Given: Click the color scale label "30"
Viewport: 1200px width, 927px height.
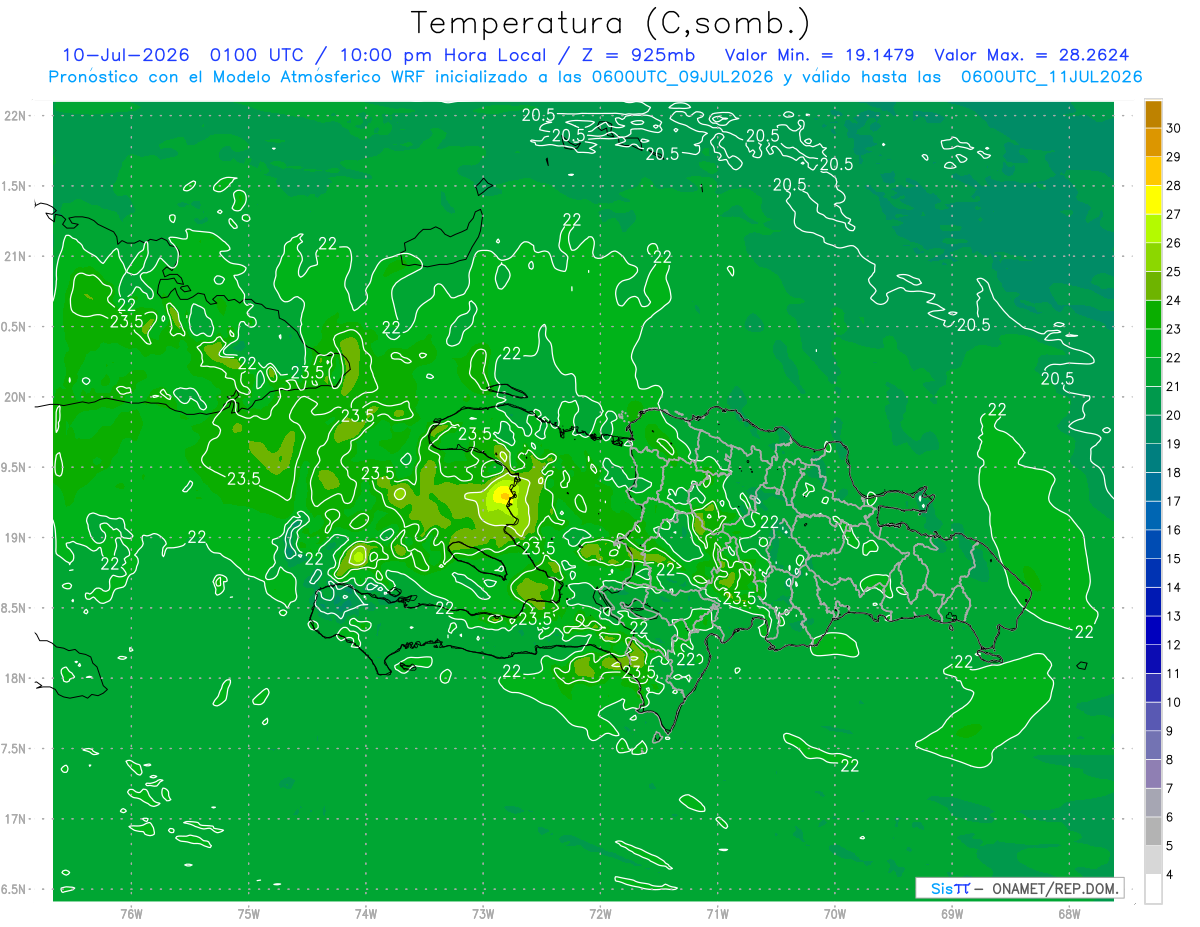Looking at the screenshot, I should click(x=1174, y=128).
